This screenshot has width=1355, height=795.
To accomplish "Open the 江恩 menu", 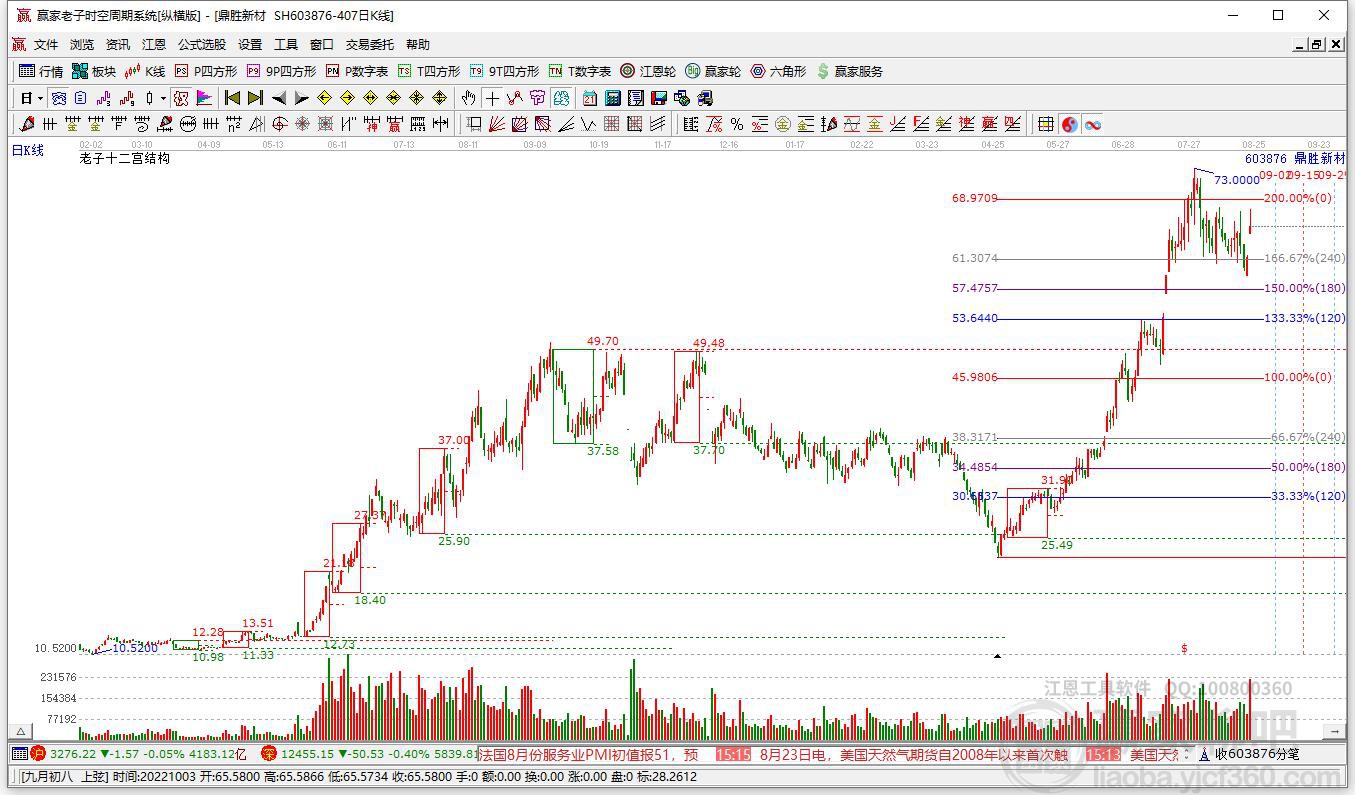I will pos(154,45).
